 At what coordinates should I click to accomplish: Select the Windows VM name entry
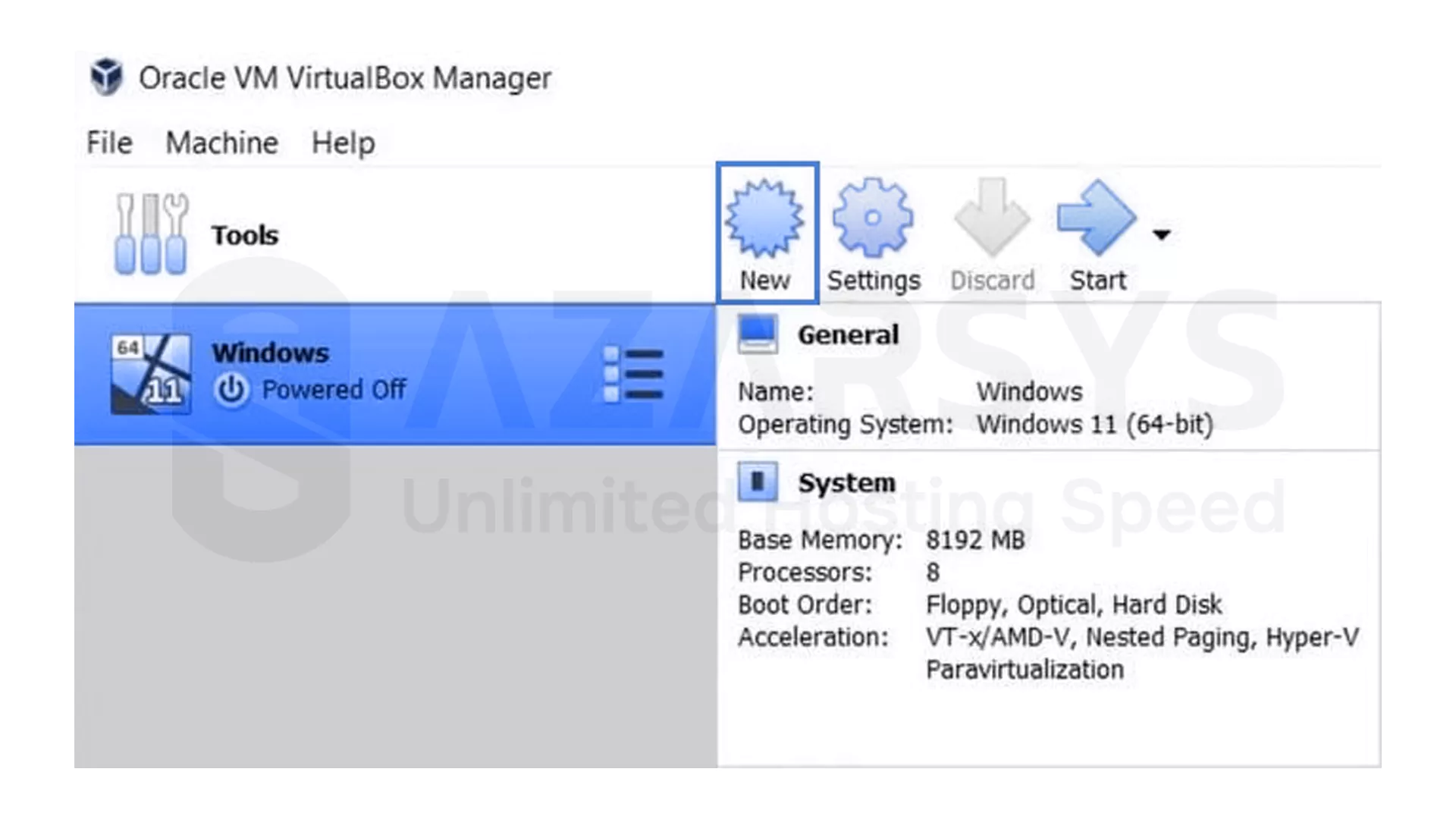(x=270, y=353)
